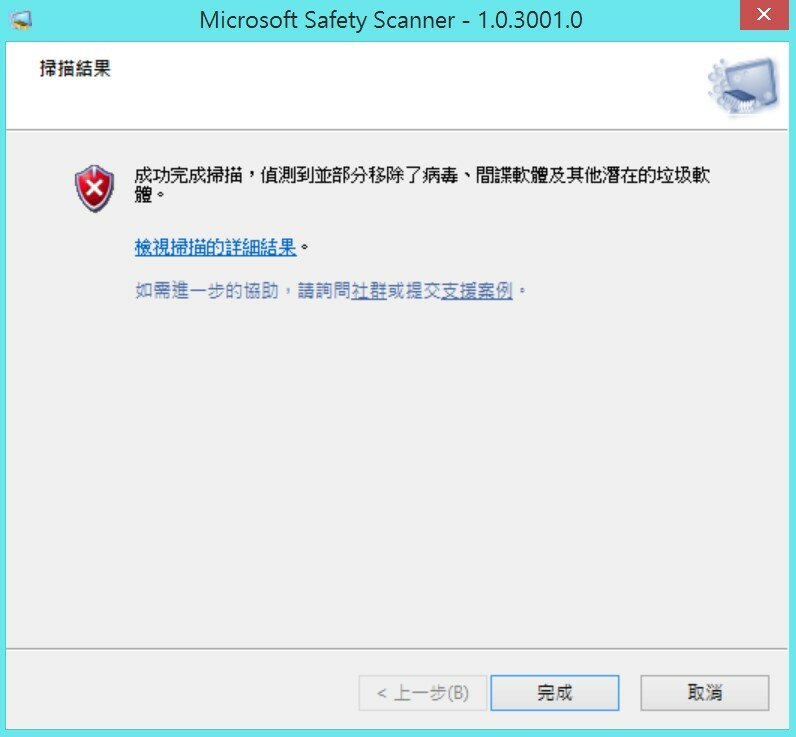The height and width of the screenshot is (737, 796).
Task: Click the separator line above the buttons
Action: 396,649
